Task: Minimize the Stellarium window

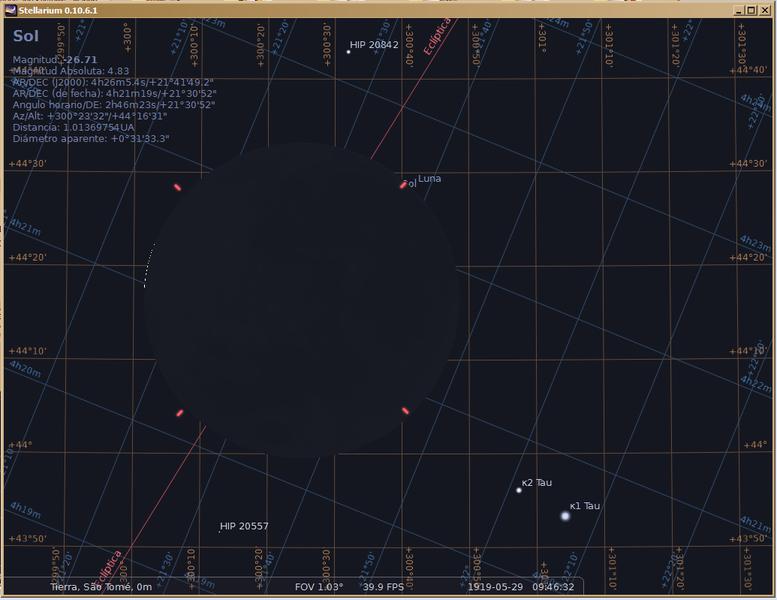Action: point(740,10)
